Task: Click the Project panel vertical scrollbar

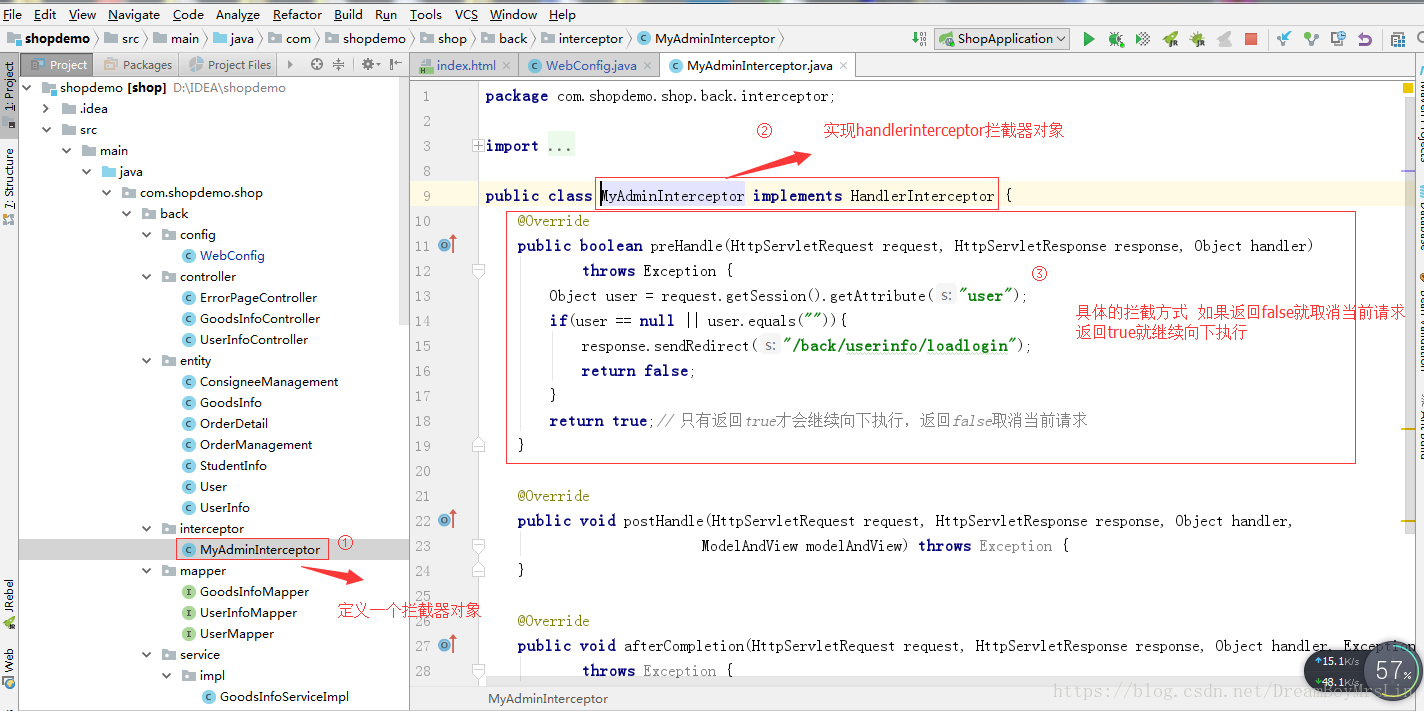Action: point(404,200)
